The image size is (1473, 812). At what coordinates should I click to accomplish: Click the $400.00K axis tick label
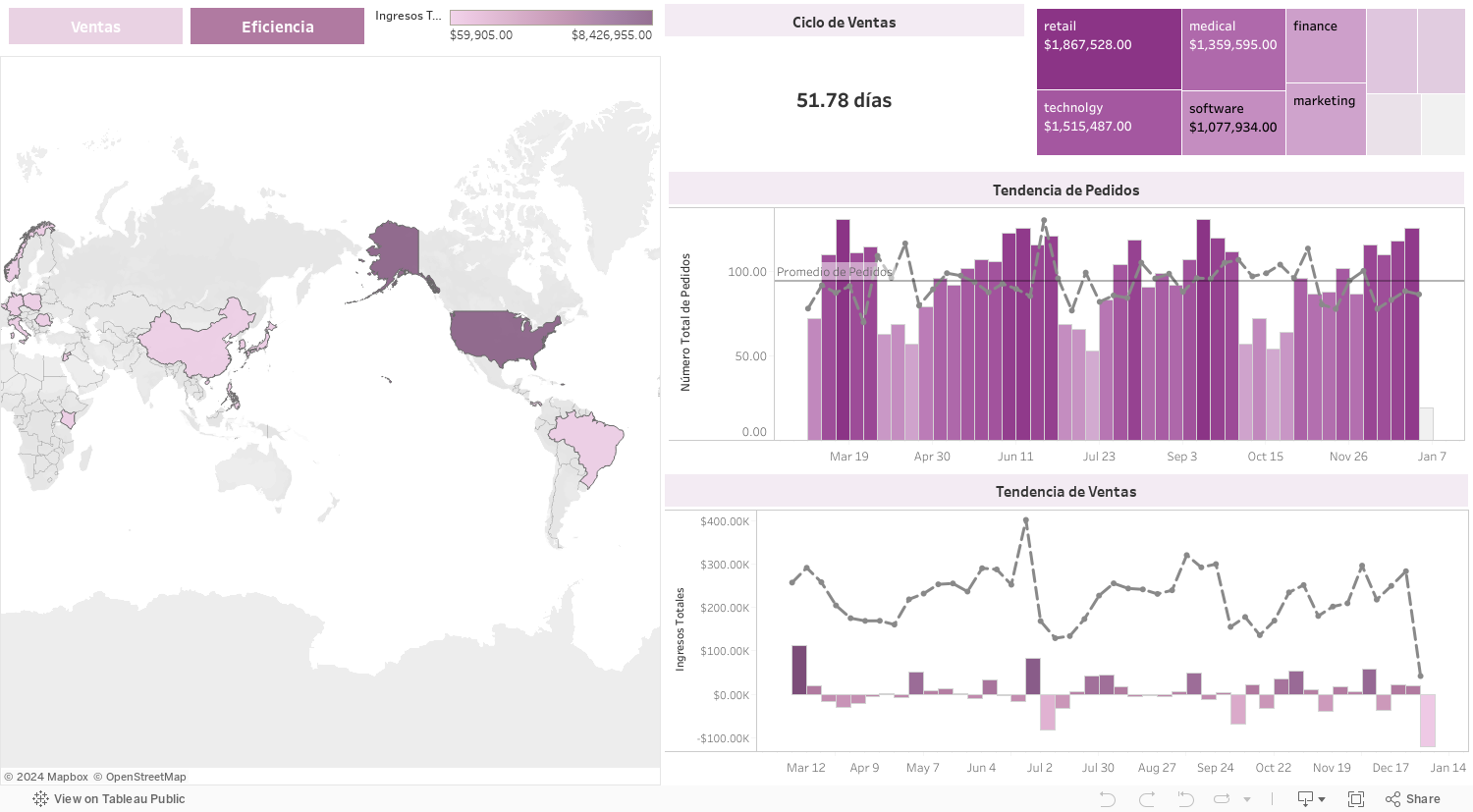[725, 521]
